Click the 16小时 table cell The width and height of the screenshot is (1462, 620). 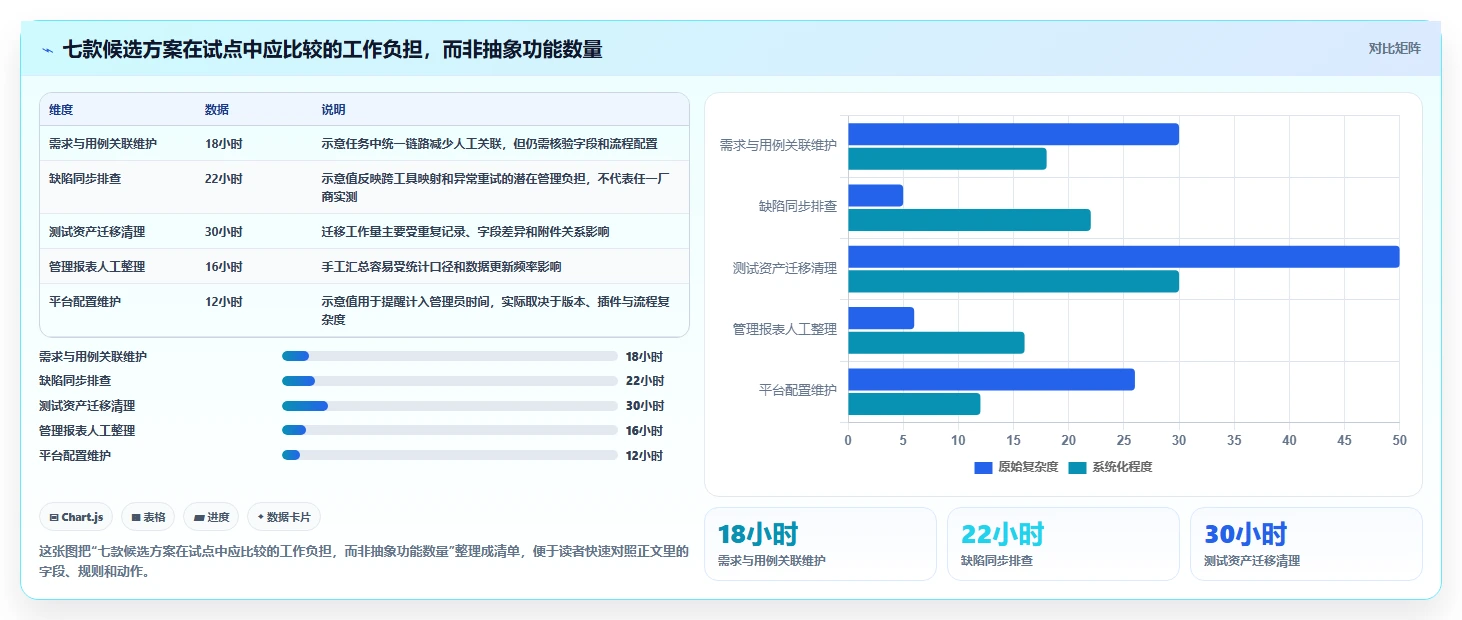pos(223,266)
